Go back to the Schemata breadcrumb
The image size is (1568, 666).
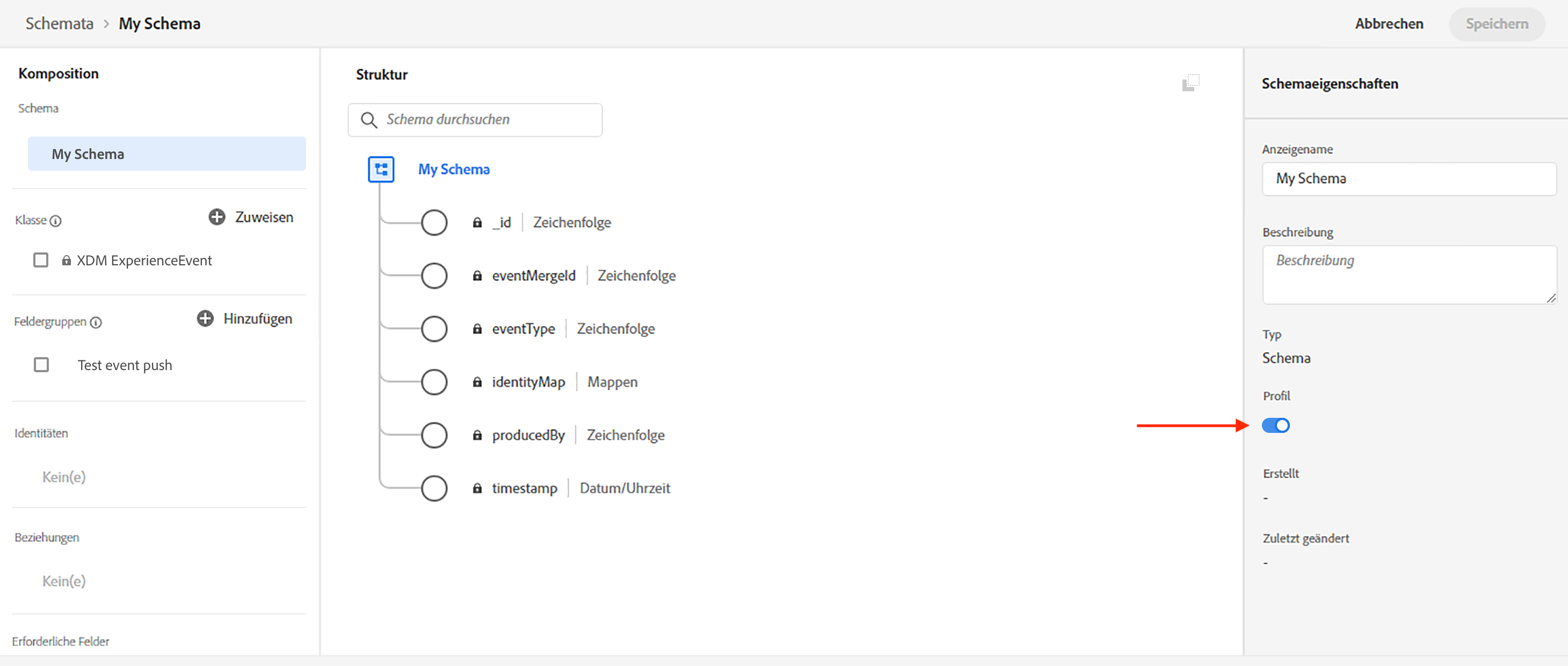(59, 24)
